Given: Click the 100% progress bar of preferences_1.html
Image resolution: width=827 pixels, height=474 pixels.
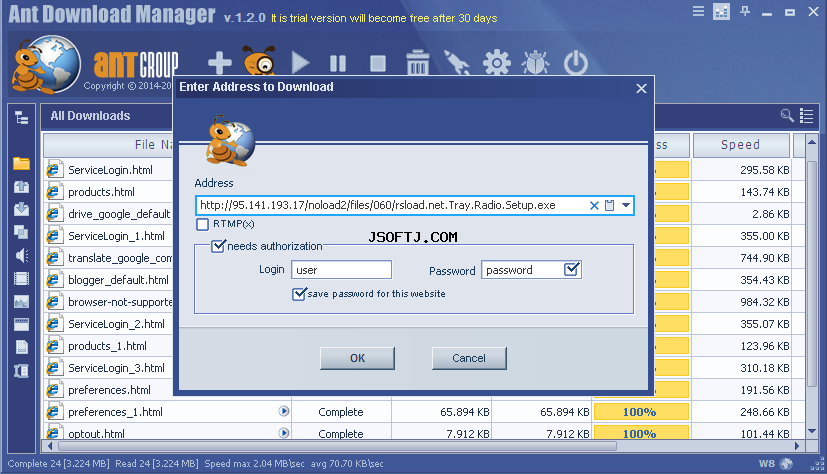Looking at the screenshot, I should 641,412.
